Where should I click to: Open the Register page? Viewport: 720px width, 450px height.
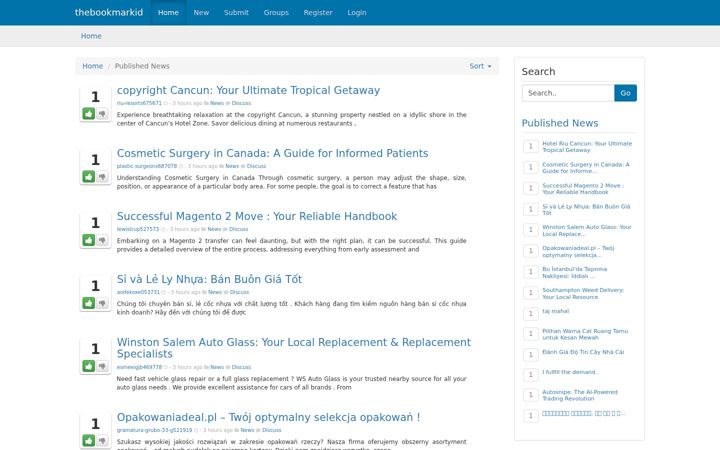pyautogui.click(x=318, y=12)
